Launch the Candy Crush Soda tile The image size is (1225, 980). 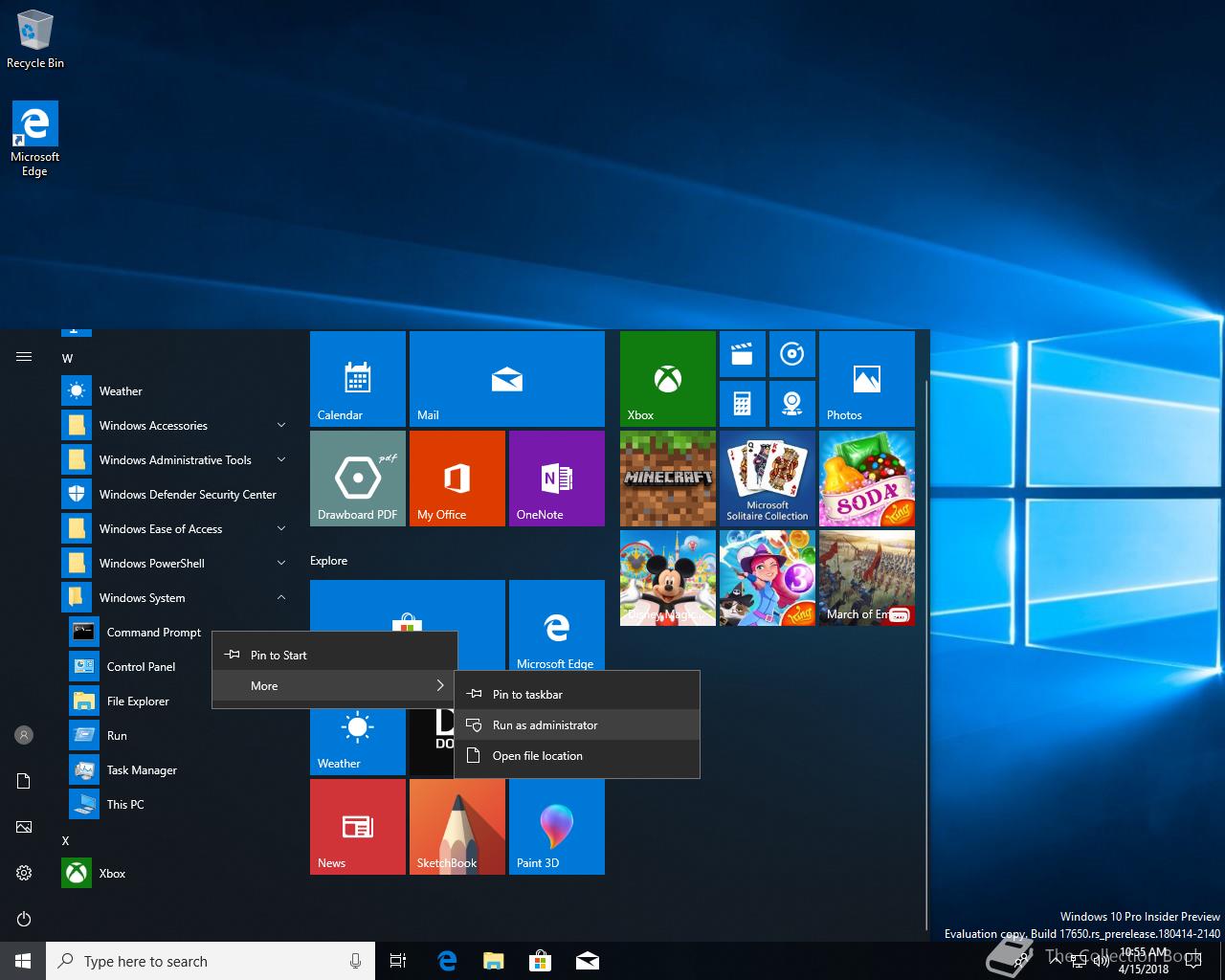click(x=867, y=479)
